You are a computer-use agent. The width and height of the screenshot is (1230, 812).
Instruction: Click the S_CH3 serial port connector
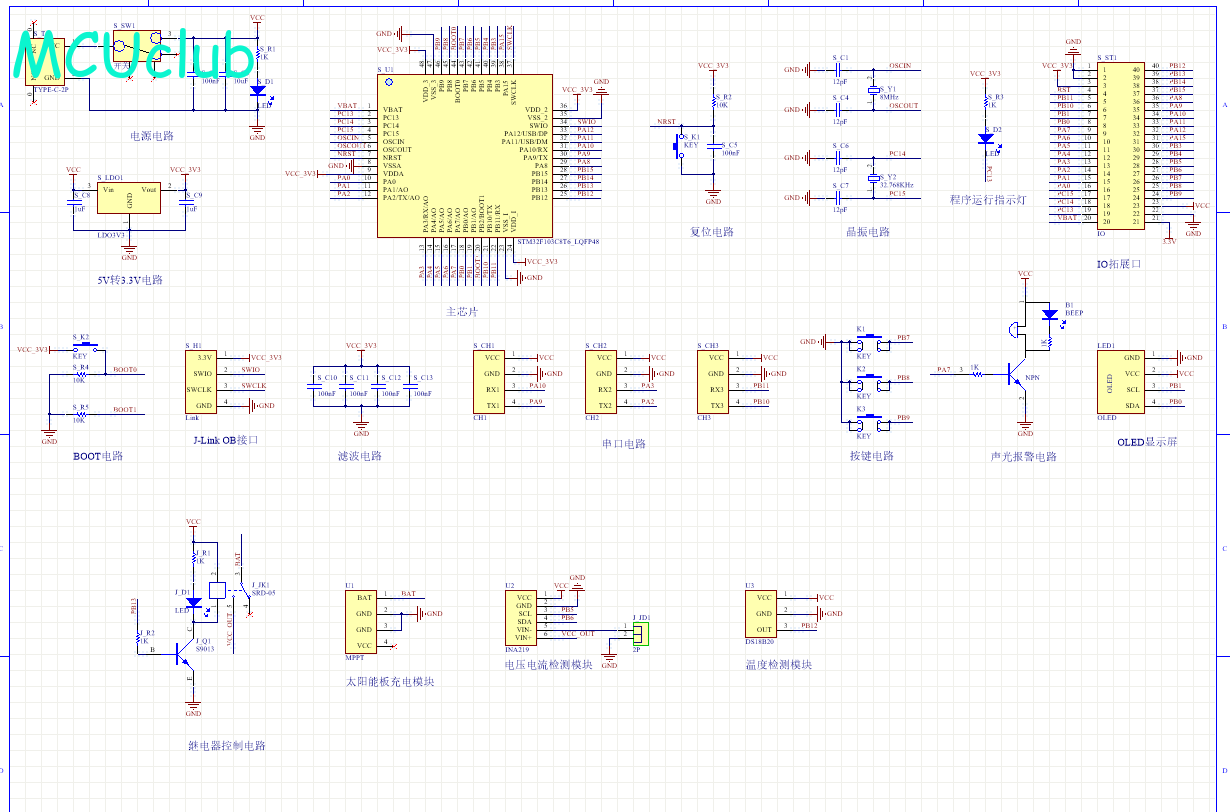pyautogui.click(x=716, y=380)
